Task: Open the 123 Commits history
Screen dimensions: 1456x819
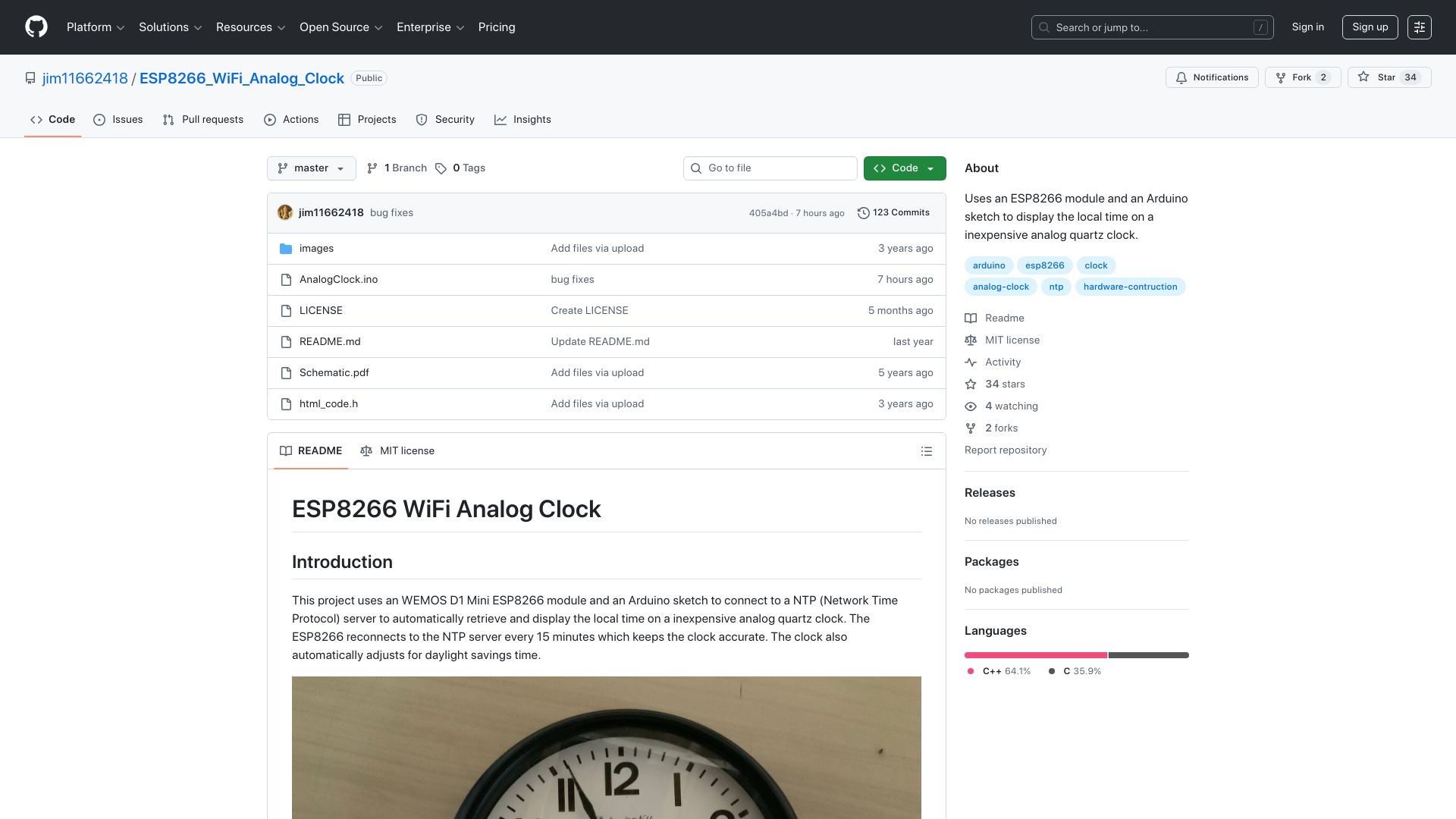Action: coord(893,213)
